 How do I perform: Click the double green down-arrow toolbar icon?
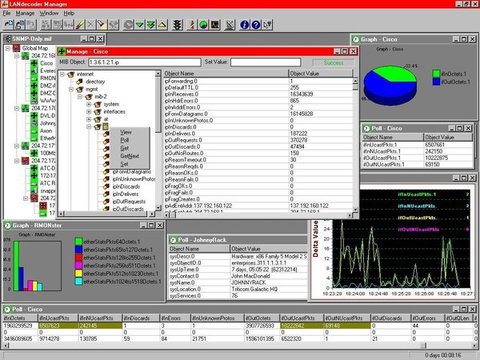pyautogui.click(x=151, y=25)
